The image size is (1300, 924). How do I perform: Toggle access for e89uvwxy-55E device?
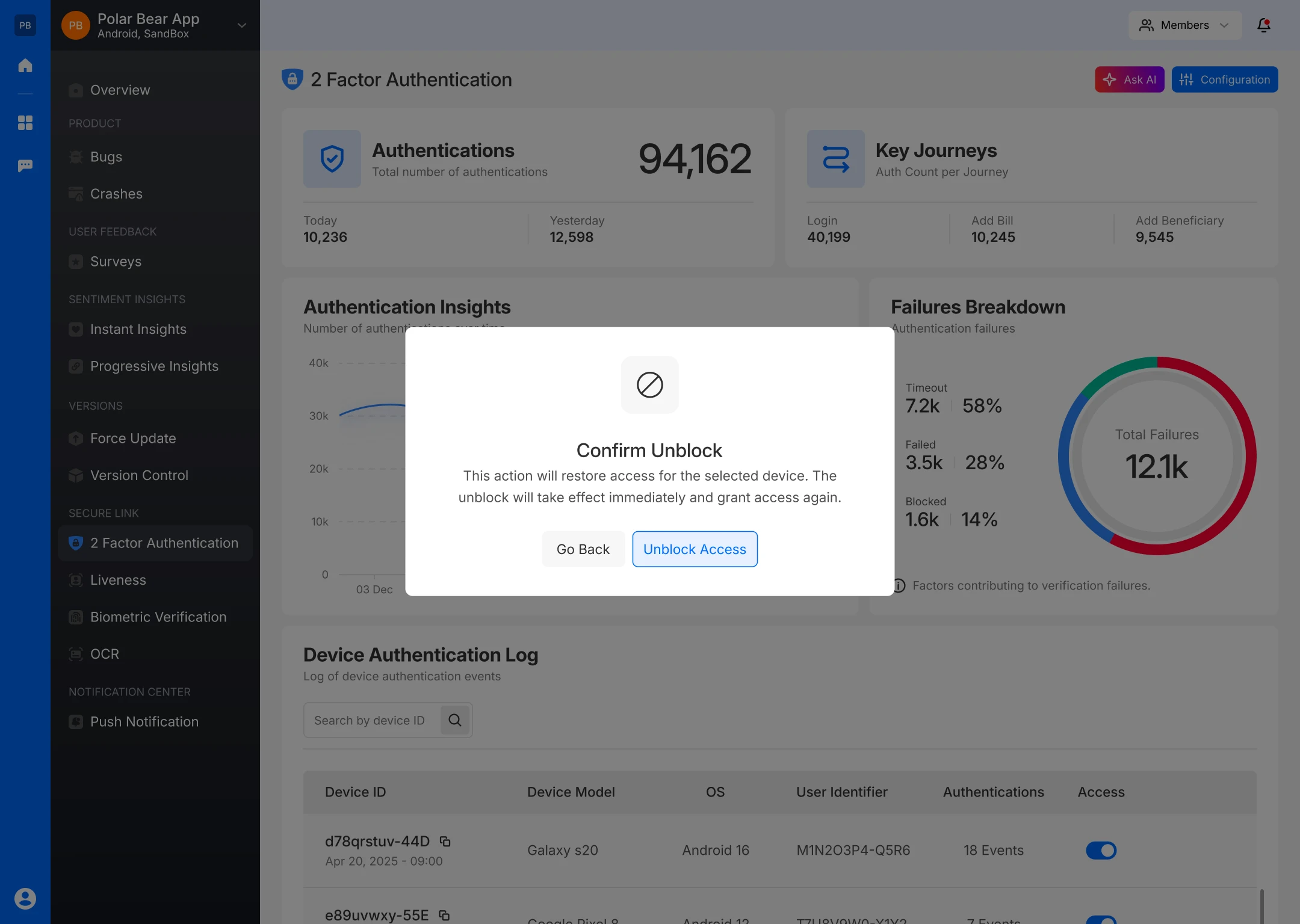pyautogui.click(x=1101, y=919)
